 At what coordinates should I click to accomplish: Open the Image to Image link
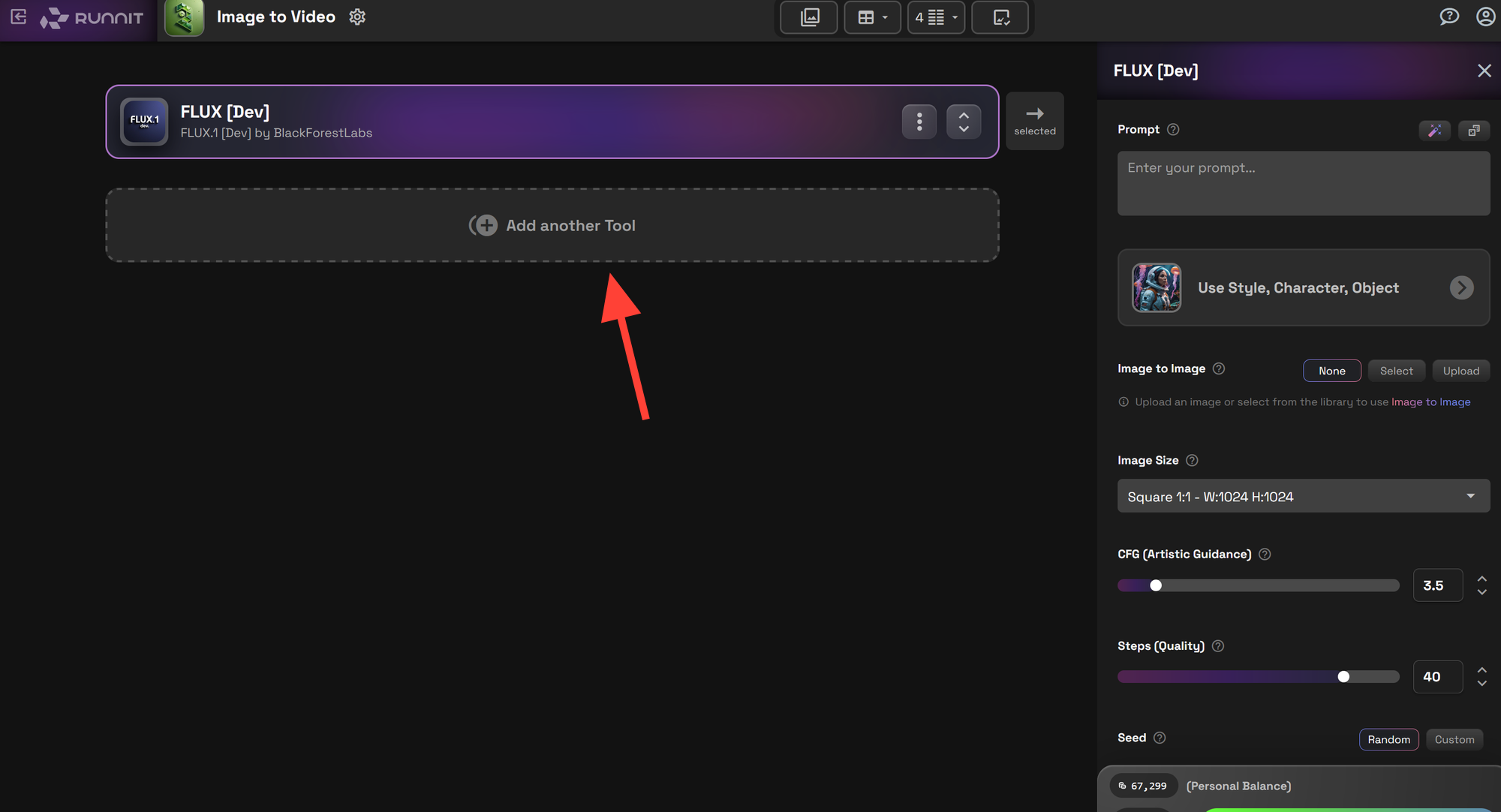1430,402
